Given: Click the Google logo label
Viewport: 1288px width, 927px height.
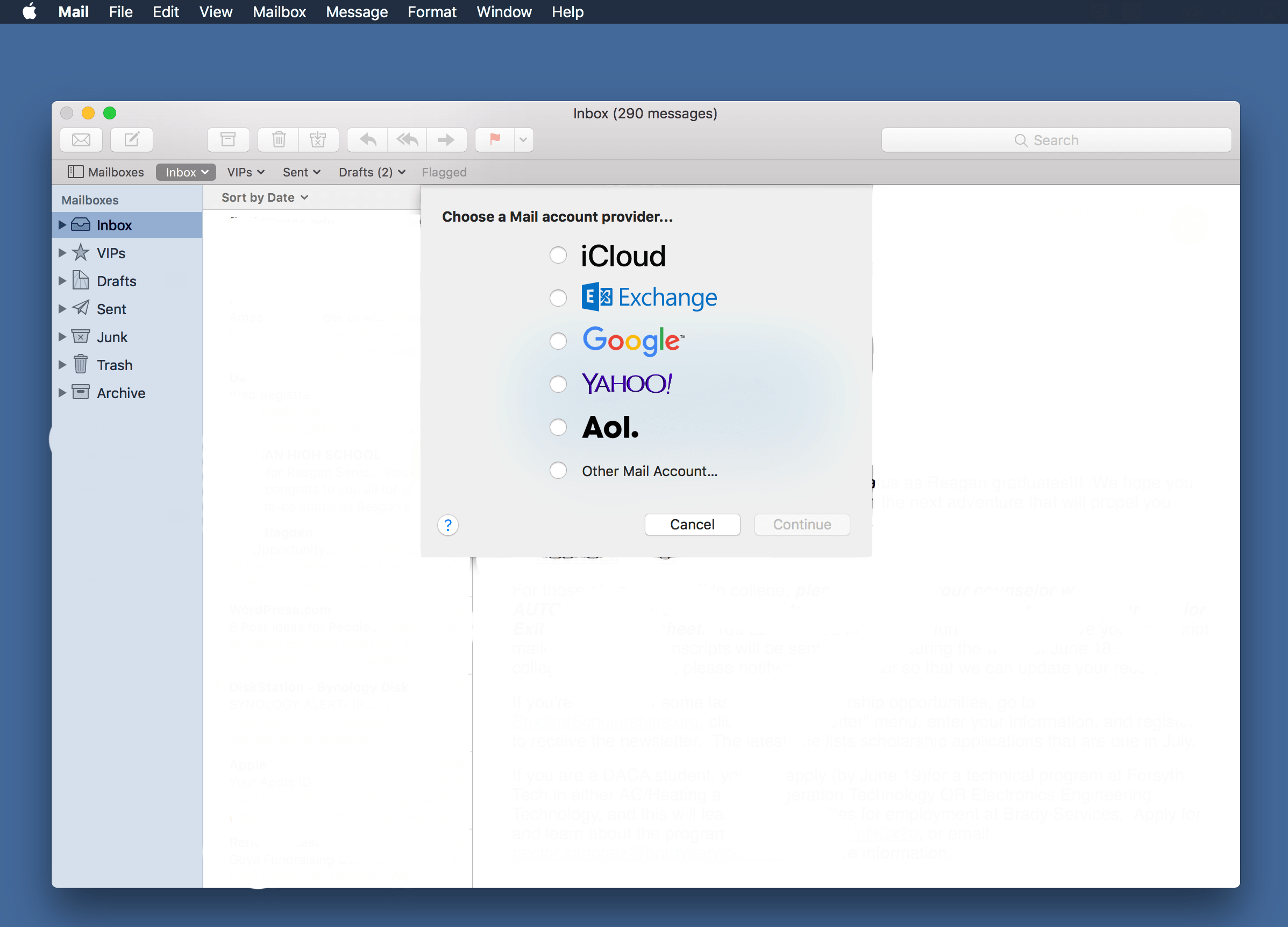Looking at the screenshot, I should (x=634, y=341).
